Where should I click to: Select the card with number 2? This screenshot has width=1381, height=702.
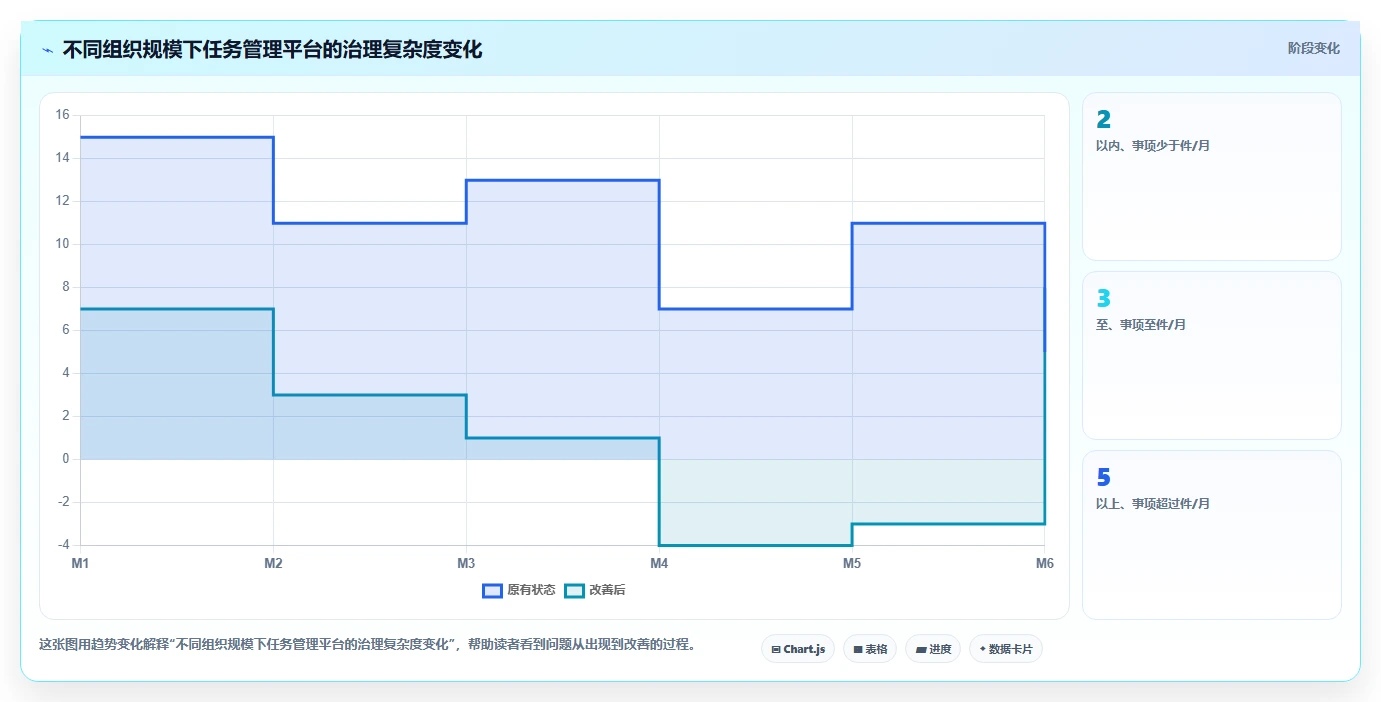click(1212, 176)
